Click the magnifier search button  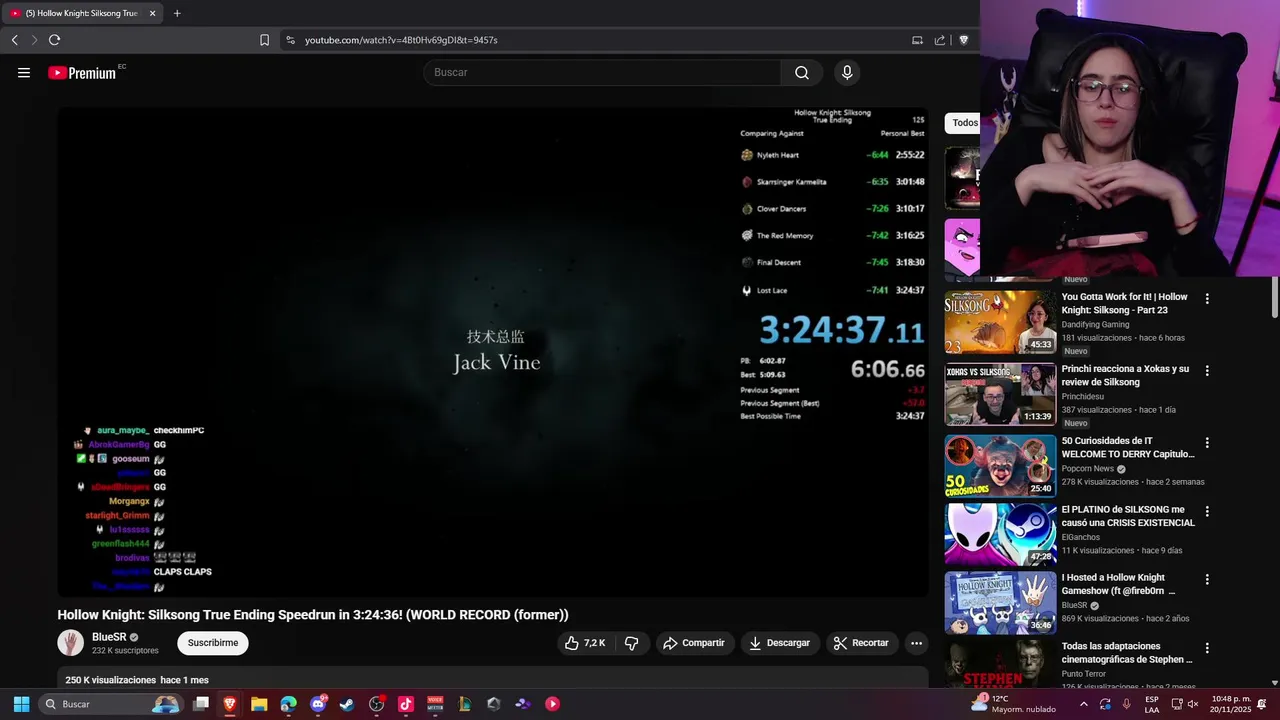click(x=802, y=72)
